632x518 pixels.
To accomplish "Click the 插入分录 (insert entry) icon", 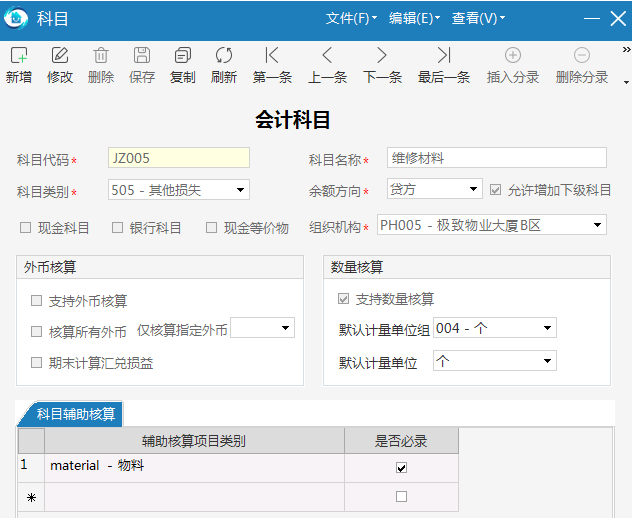I will (513, 55).
